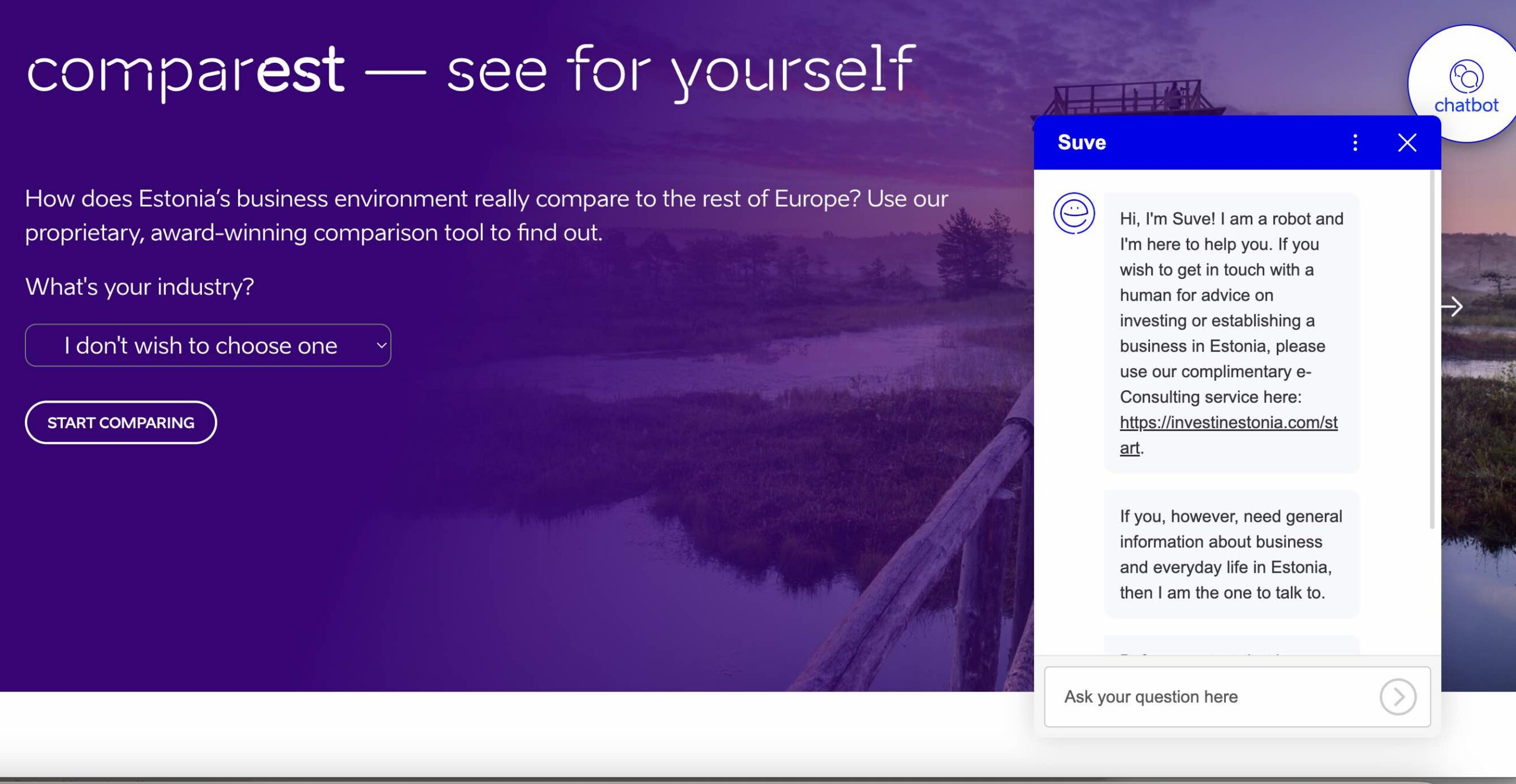Open Suve chat options three-dot menu

click(x=1355, y=143)
